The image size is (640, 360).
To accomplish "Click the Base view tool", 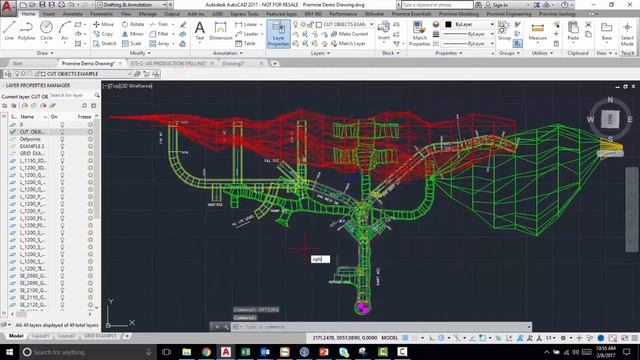I will tap(607, 31).
